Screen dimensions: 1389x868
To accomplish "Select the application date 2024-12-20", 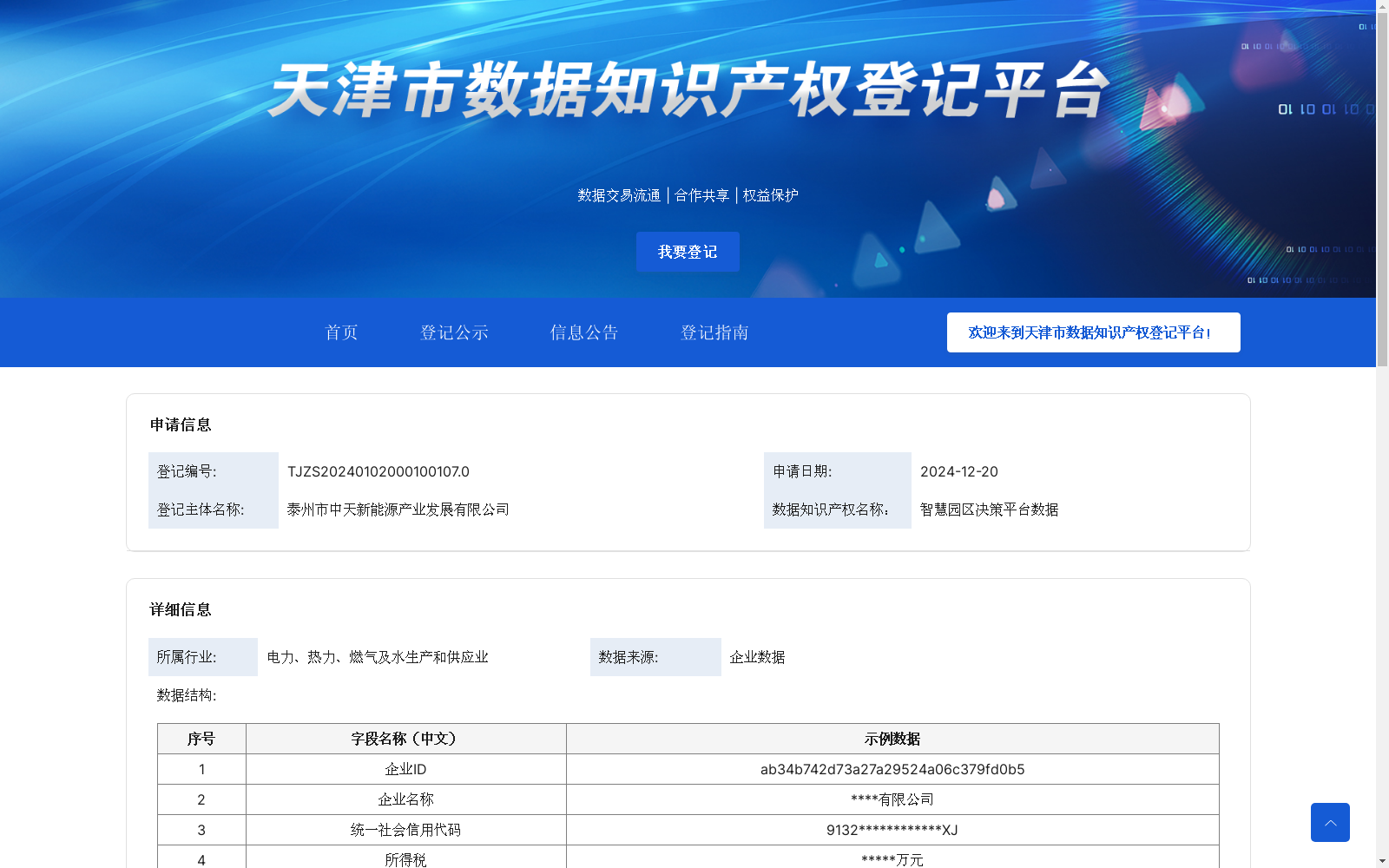I will [x=959, y=471].
